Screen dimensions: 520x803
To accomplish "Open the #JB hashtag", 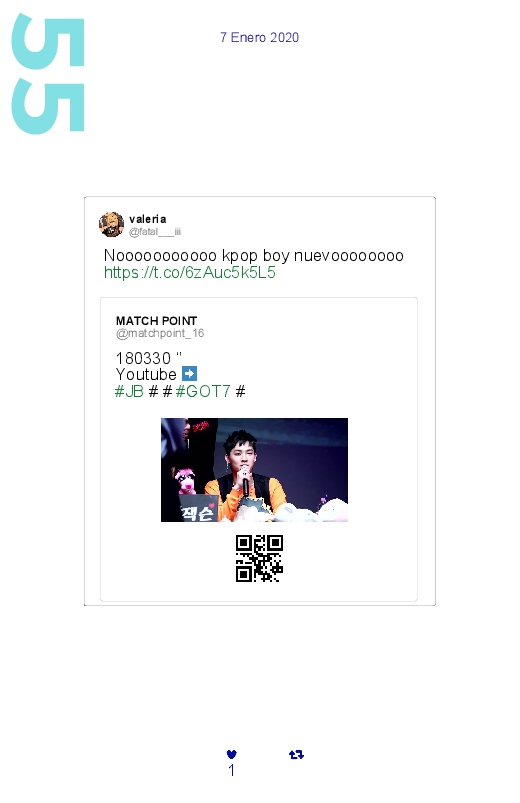I will pyautogui.click(x=129, y=392).
